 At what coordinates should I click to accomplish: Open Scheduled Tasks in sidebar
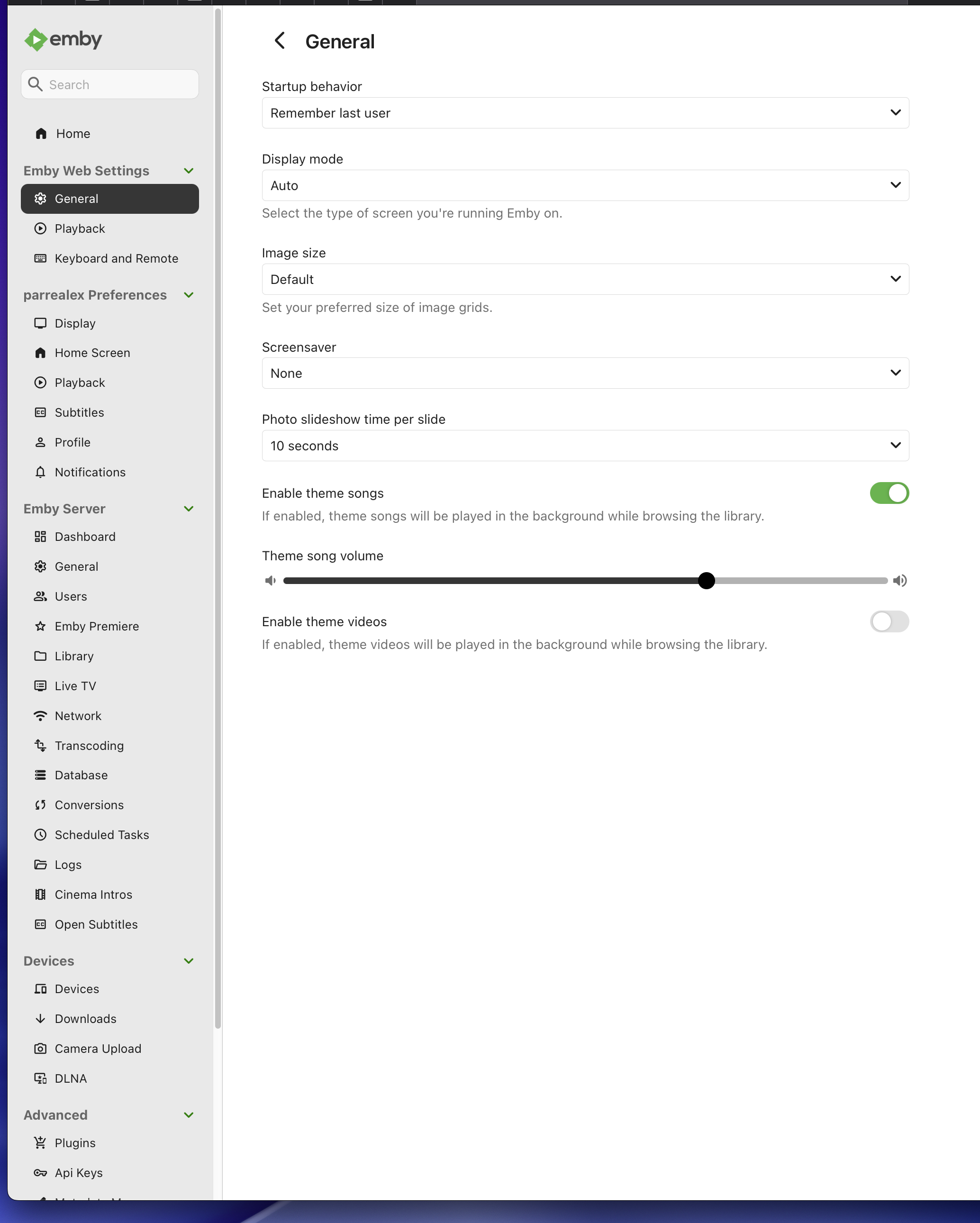[101, 835]
